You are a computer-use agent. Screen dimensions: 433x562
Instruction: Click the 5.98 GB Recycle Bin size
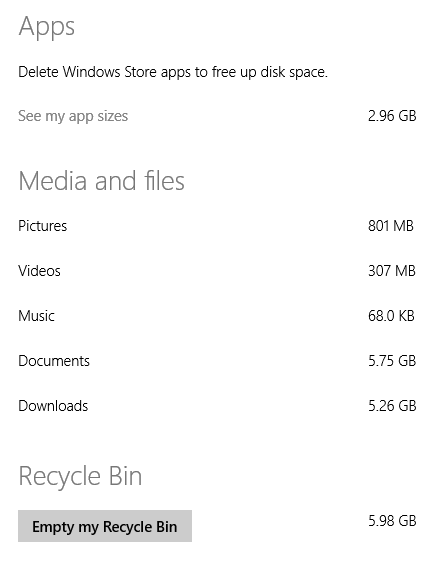point(392,521)
